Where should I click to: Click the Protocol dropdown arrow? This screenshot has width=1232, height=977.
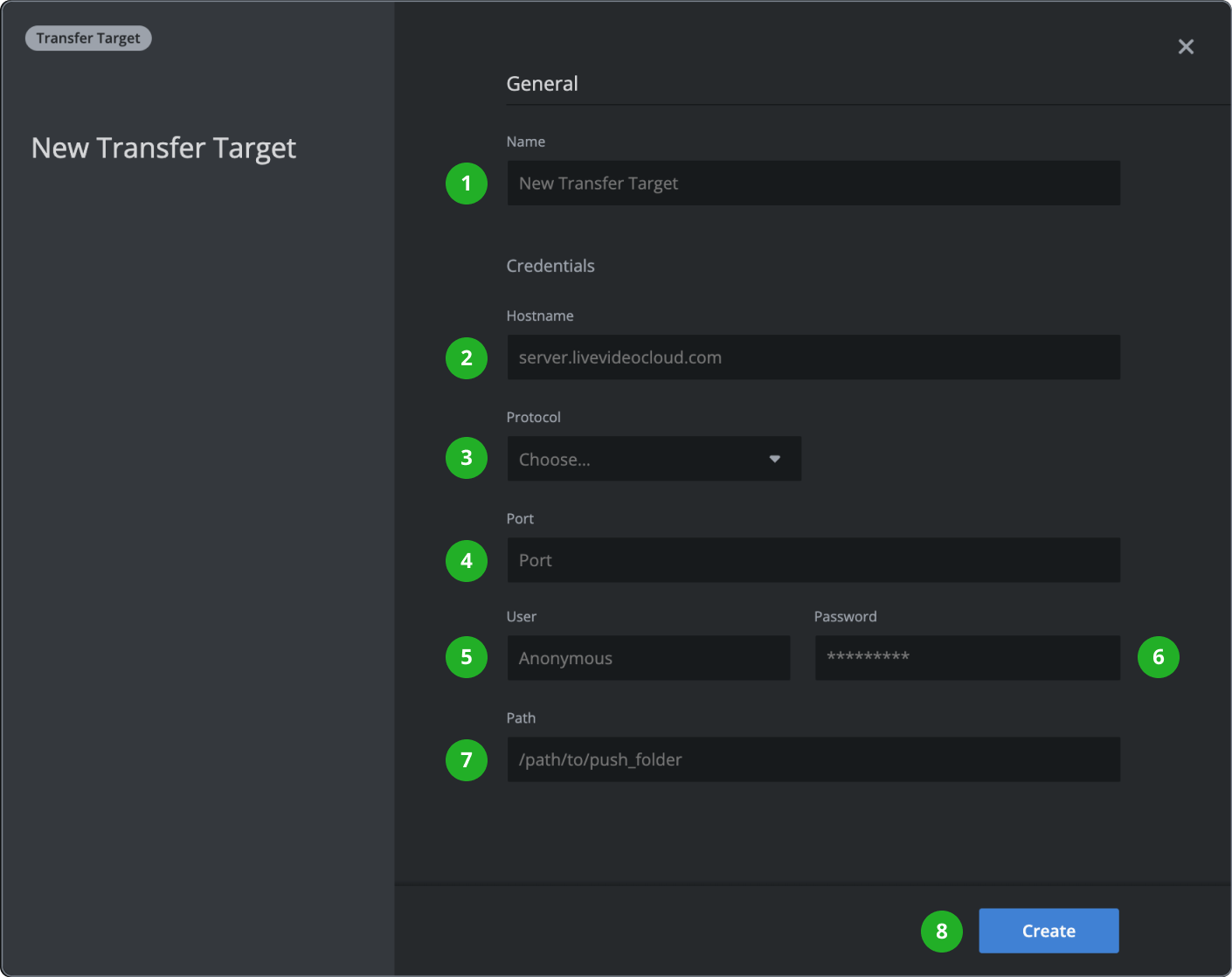point(774,459)
